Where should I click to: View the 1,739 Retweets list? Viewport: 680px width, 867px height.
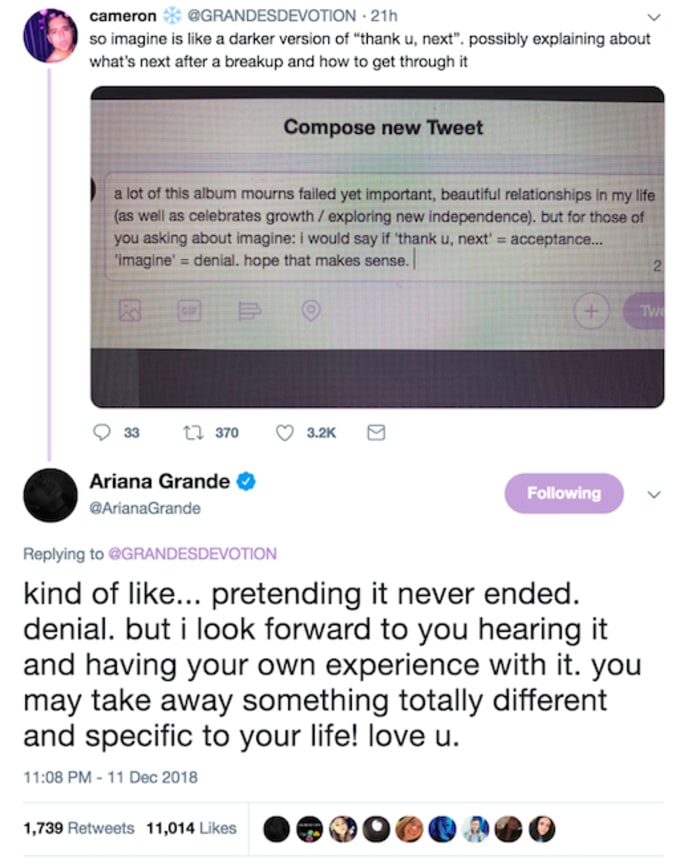click(x=78, y=828)
